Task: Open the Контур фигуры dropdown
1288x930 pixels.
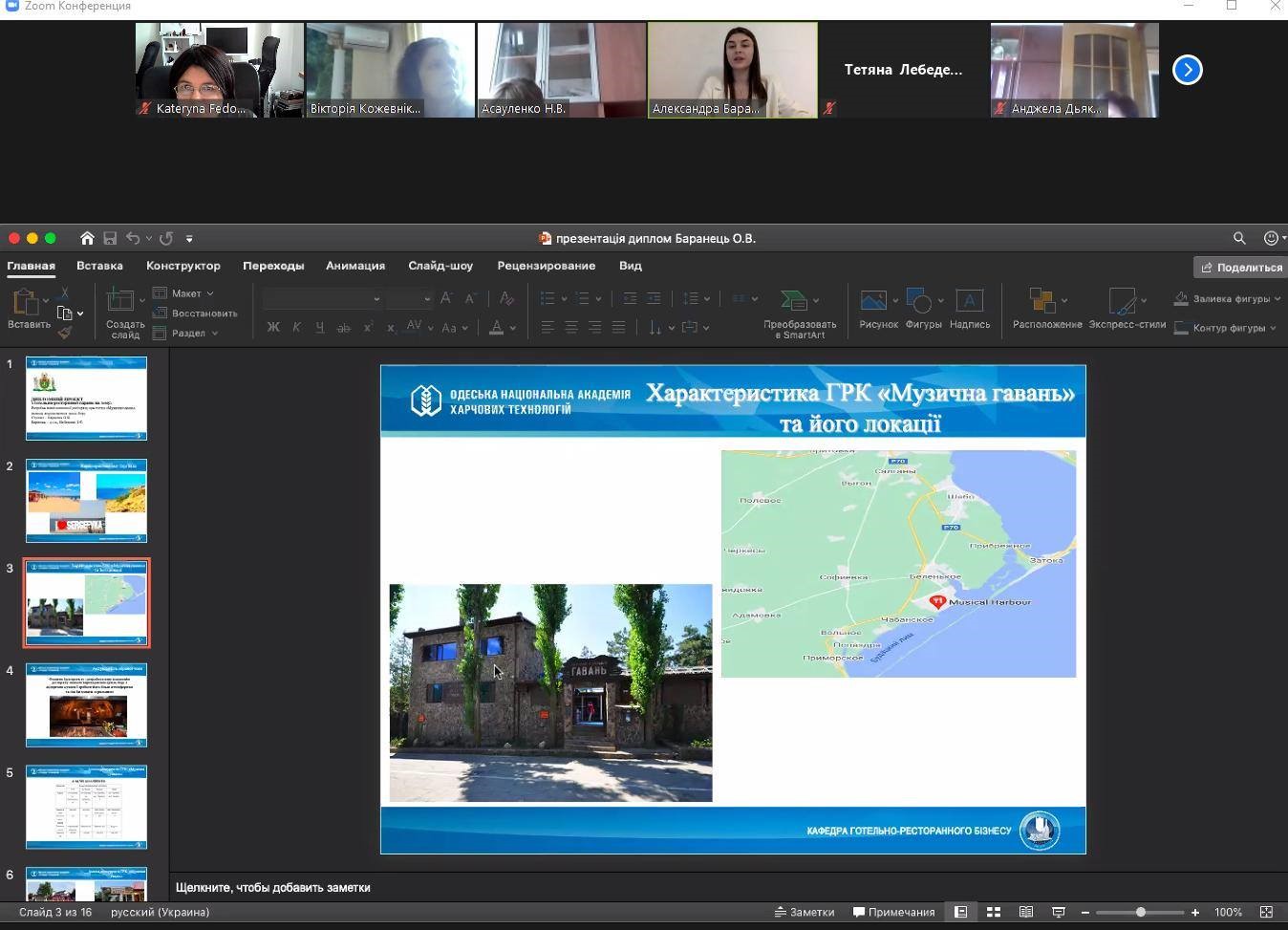Action: point(1226,328)
